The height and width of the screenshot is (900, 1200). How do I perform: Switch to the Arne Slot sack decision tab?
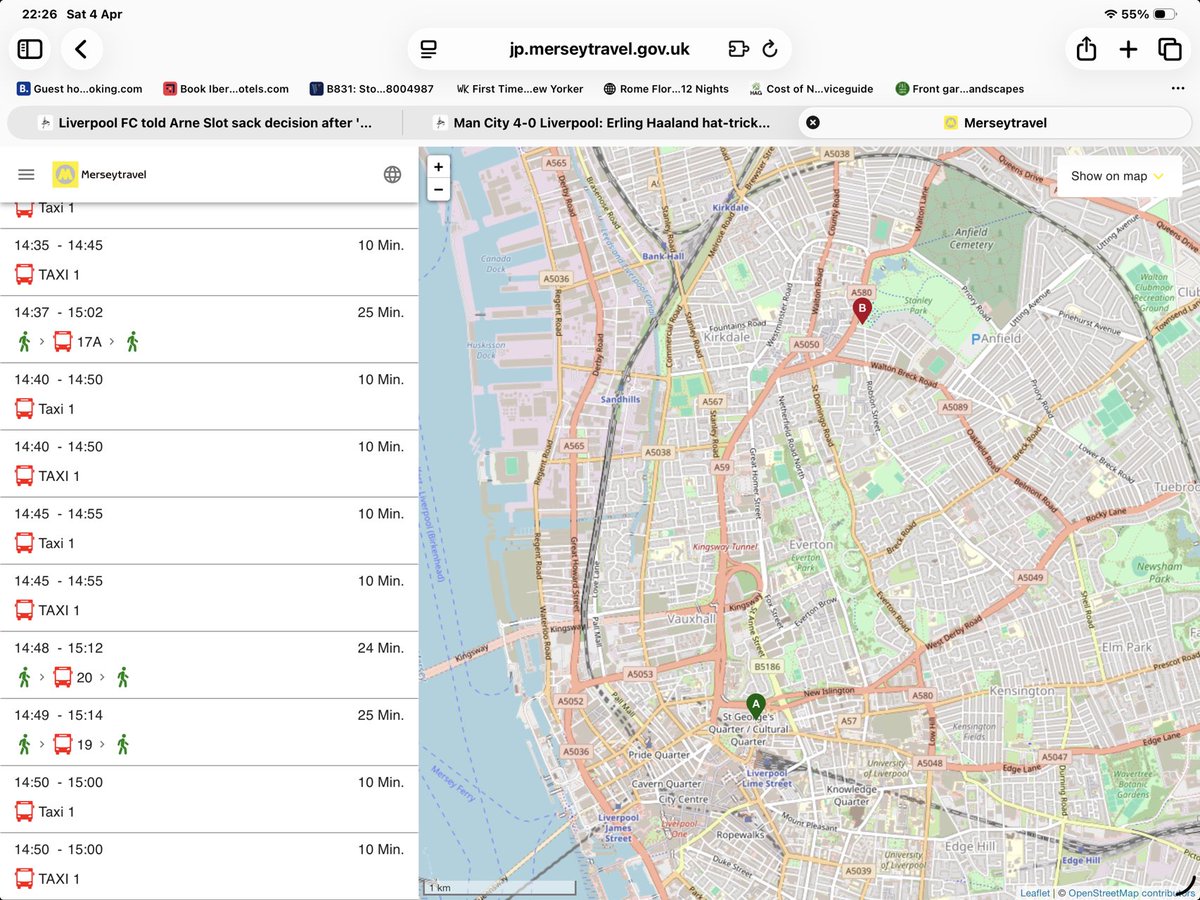(x=204, y=122)
